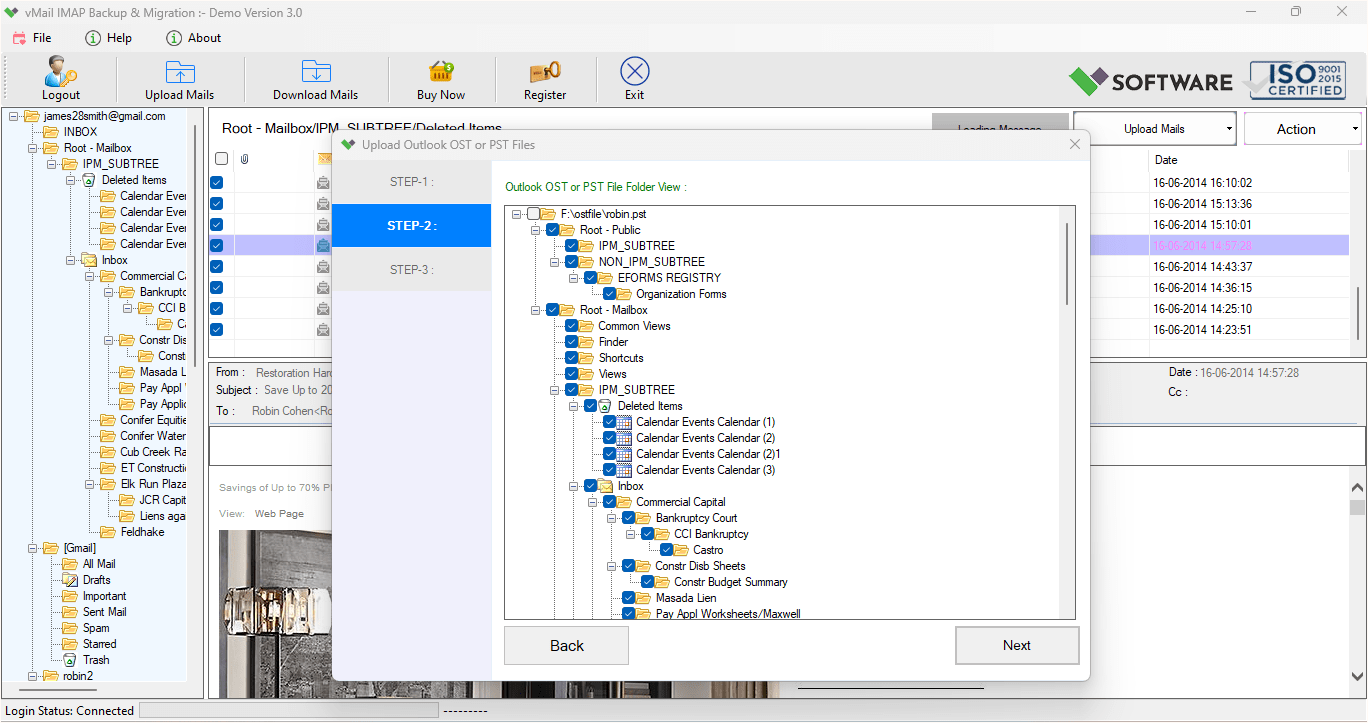Click Calendar Events Calendar (1) calendar icon
Image resolution: width=1368 pixels, height=723 pixels.
tap(624, 422)
